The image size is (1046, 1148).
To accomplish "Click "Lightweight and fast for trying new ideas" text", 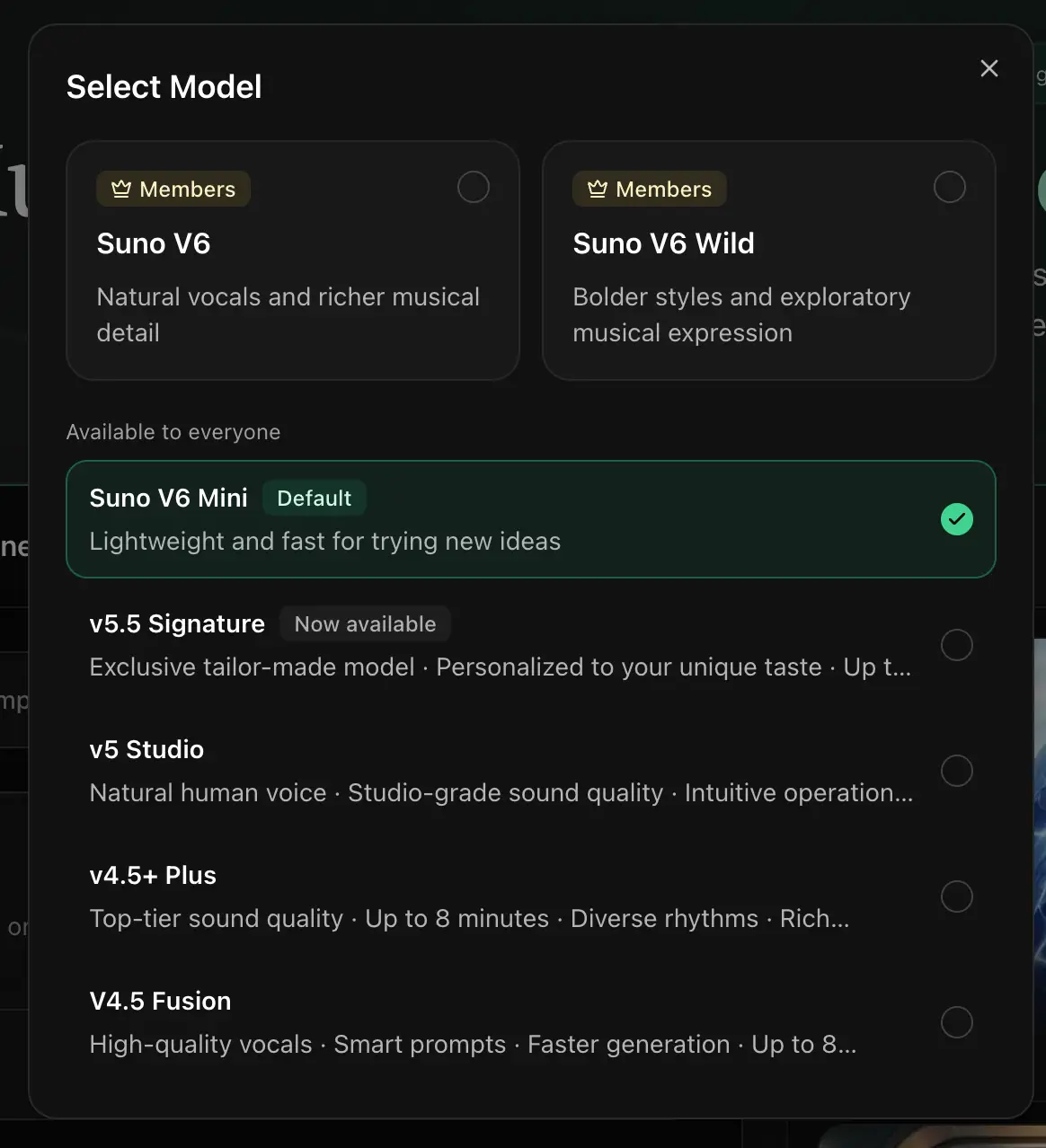I will click(x=325, y=542).
